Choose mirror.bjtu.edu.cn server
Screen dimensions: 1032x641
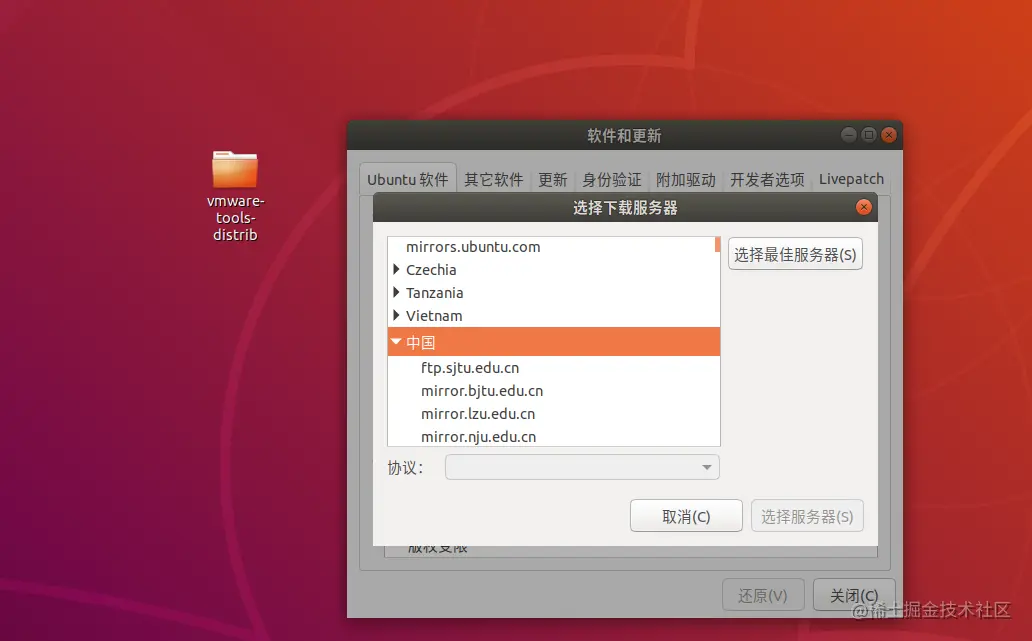pos(482,391)
